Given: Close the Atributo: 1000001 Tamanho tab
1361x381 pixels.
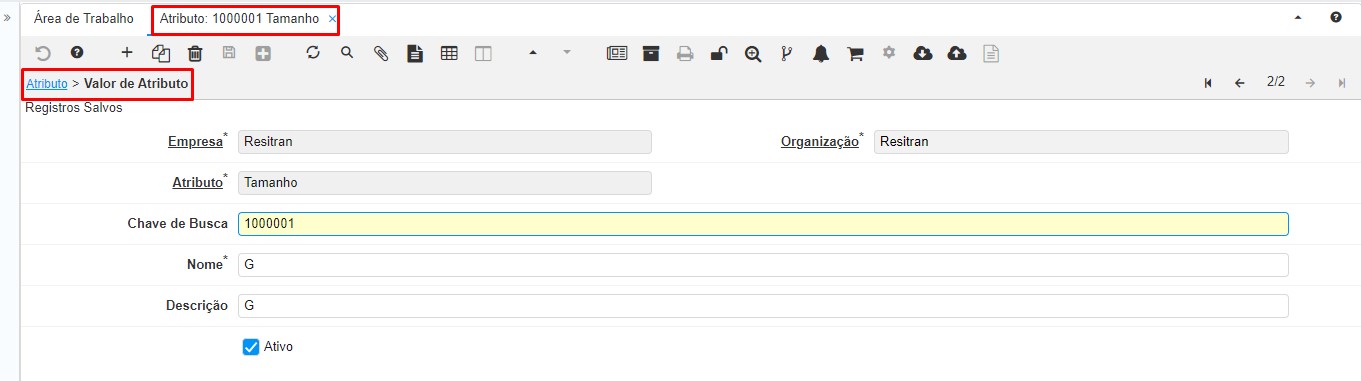Looking at the screenshot, I should [x=332, y=19].
